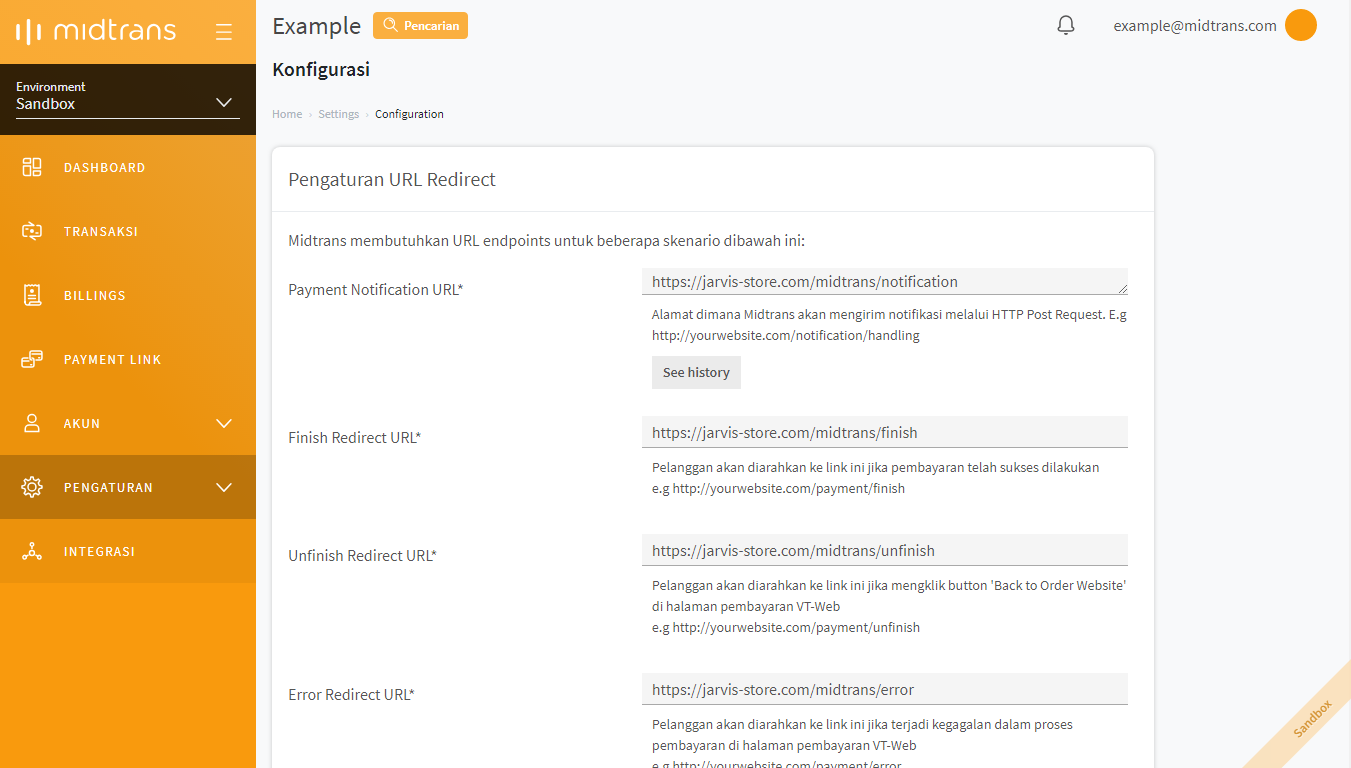The height and width of the screenshot is (768, 1351).
Task: Click the Example merchant name
Action: coord(316,26)
